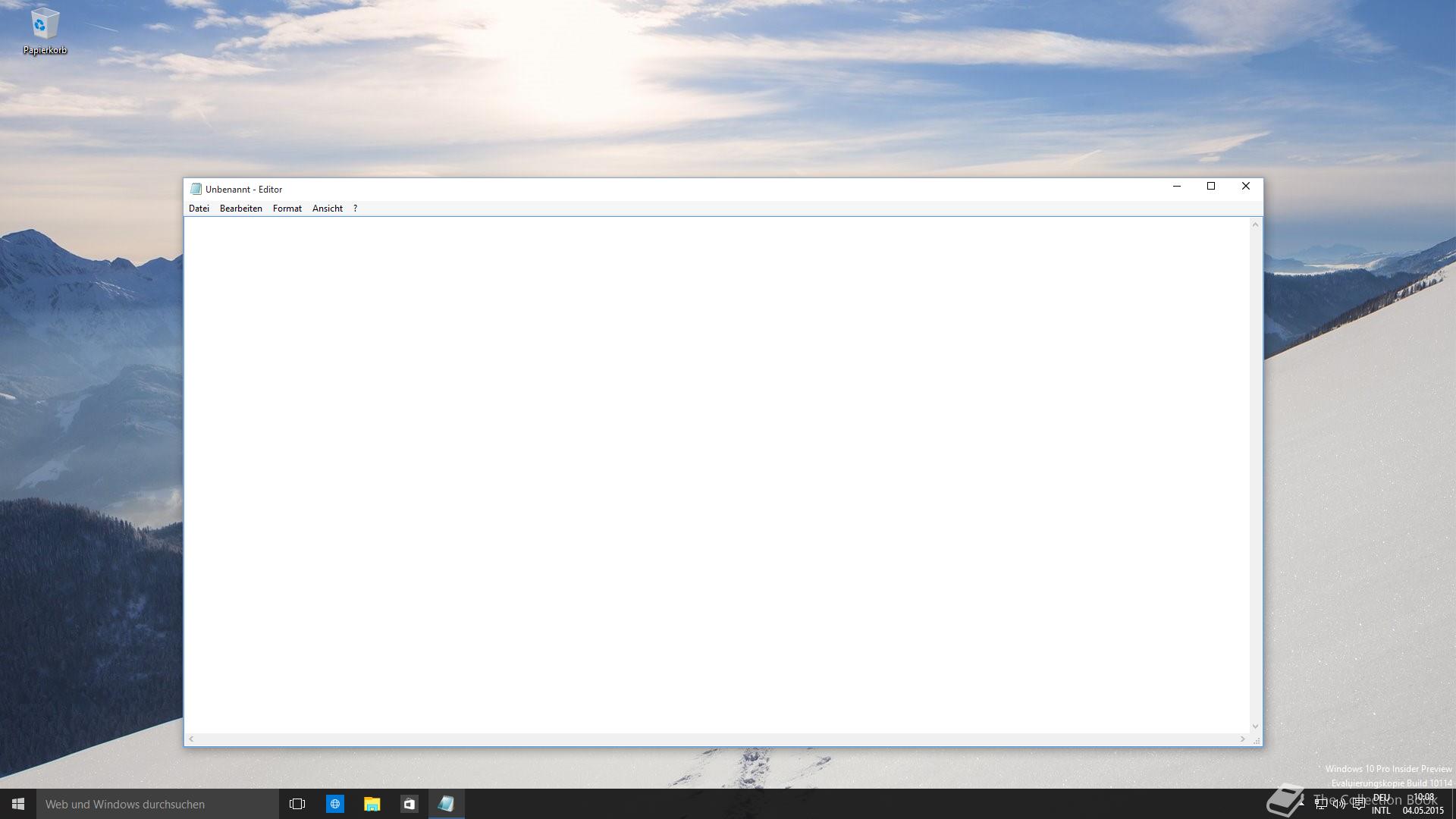The height and width of the screenshot is (819, 1456).
Task: Minimize the Editor window
Action: pyautogui.click(x=1177, y=187)
